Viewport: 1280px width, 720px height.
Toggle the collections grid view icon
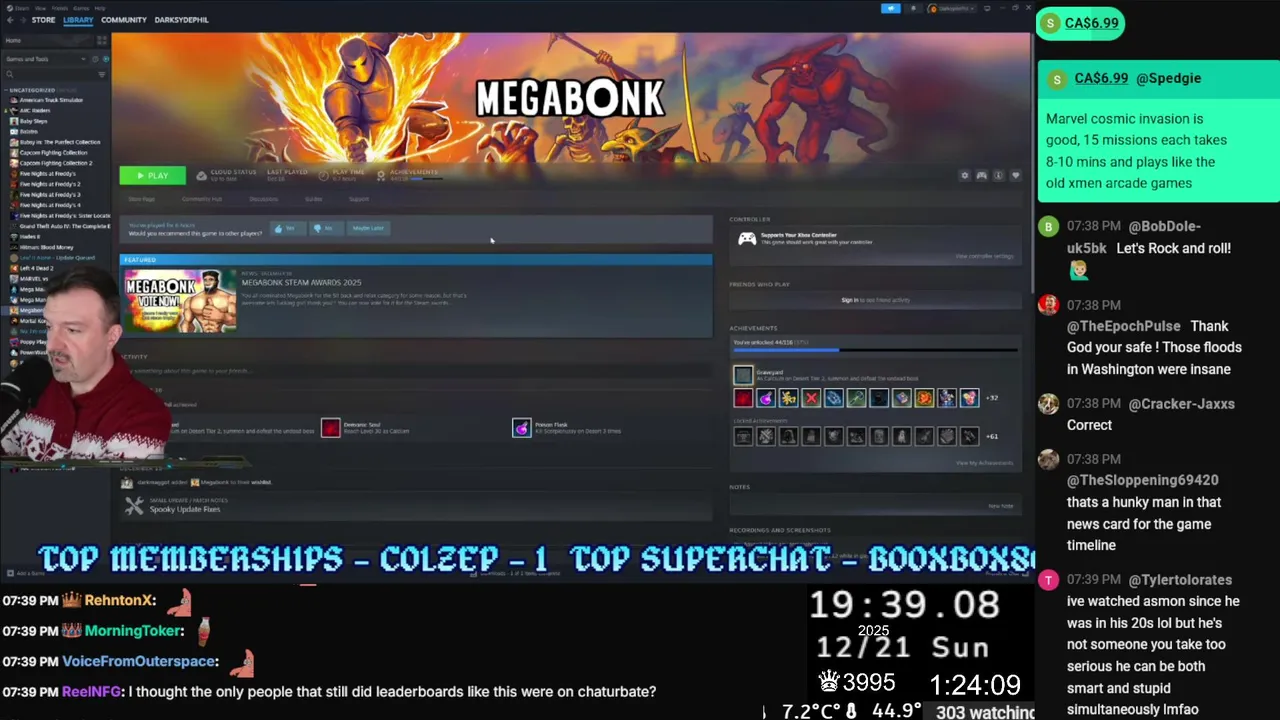(102, 41)
